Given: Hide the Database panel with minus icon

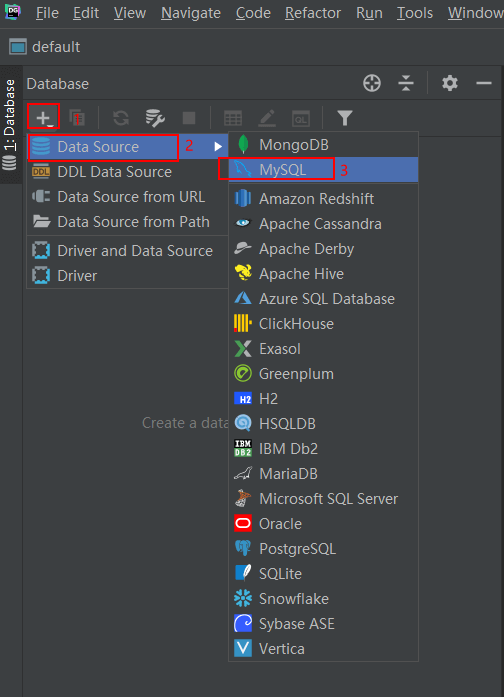Looking at the screenshot, I should pyautogui.click(x=484, y=83).
